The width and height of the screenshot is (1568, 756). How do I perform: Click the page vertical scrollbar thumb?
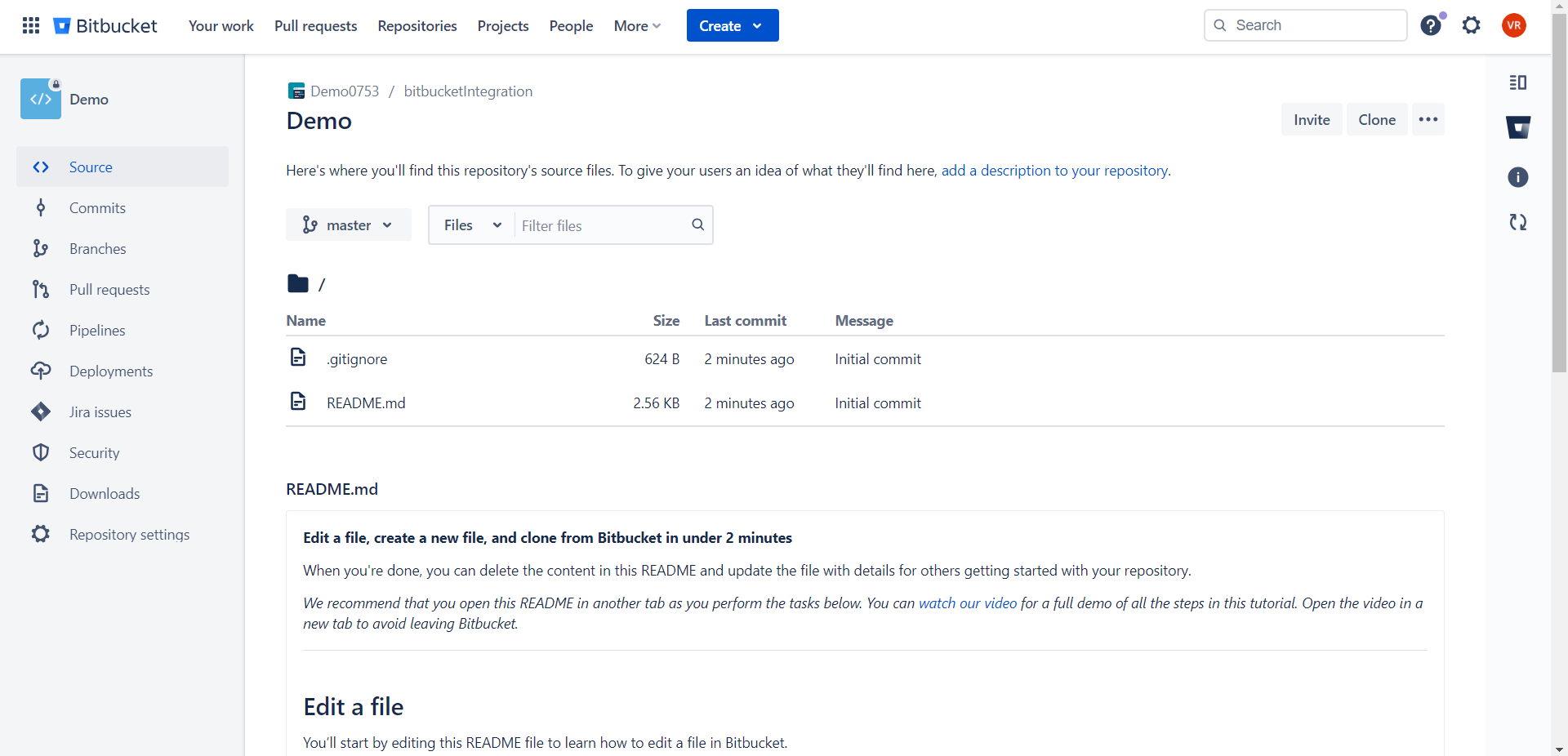tap(1559, 193)
